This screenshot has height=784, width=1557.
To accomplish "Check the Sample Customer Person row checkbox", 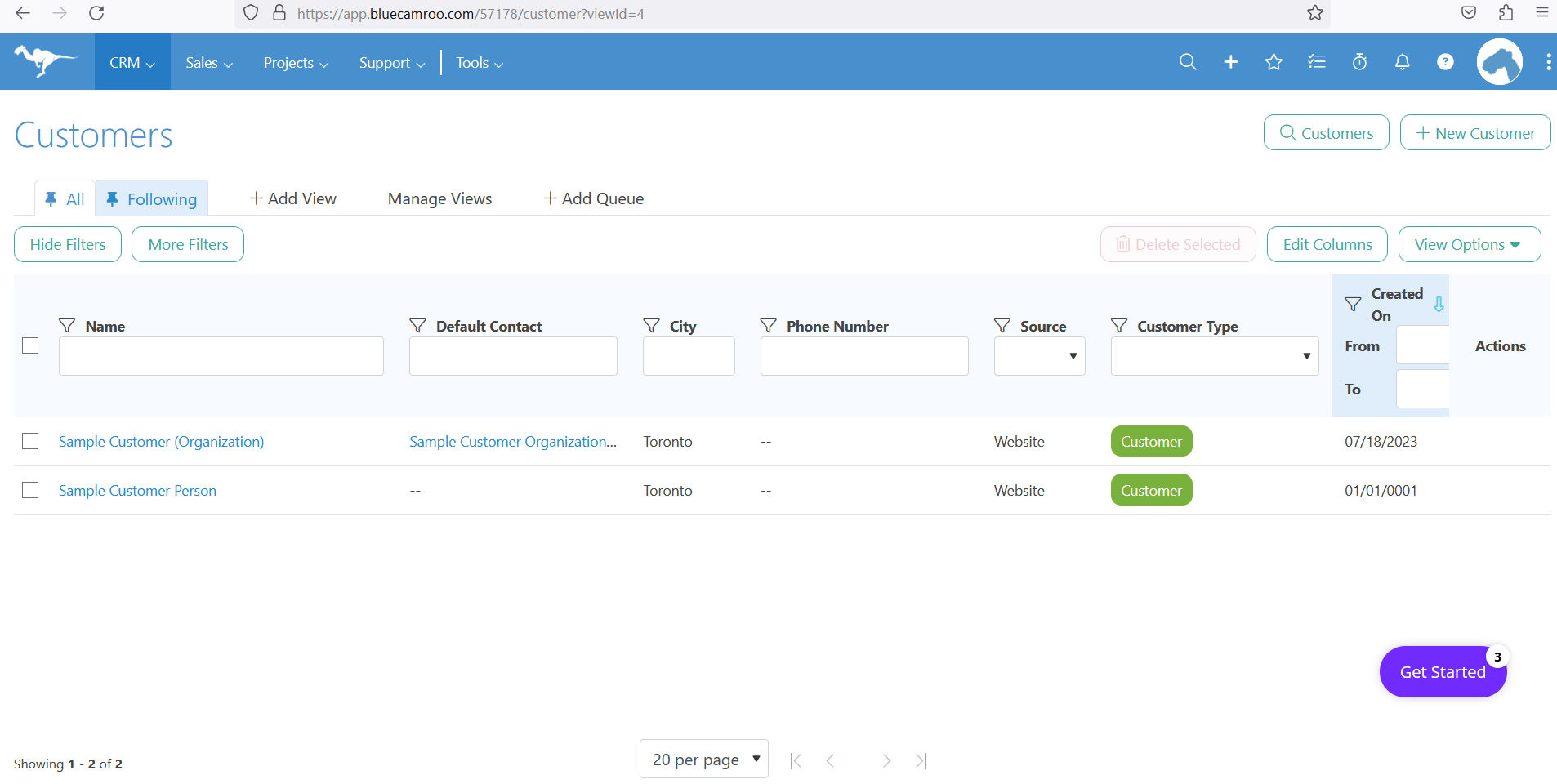I will [x=30, y=490].
